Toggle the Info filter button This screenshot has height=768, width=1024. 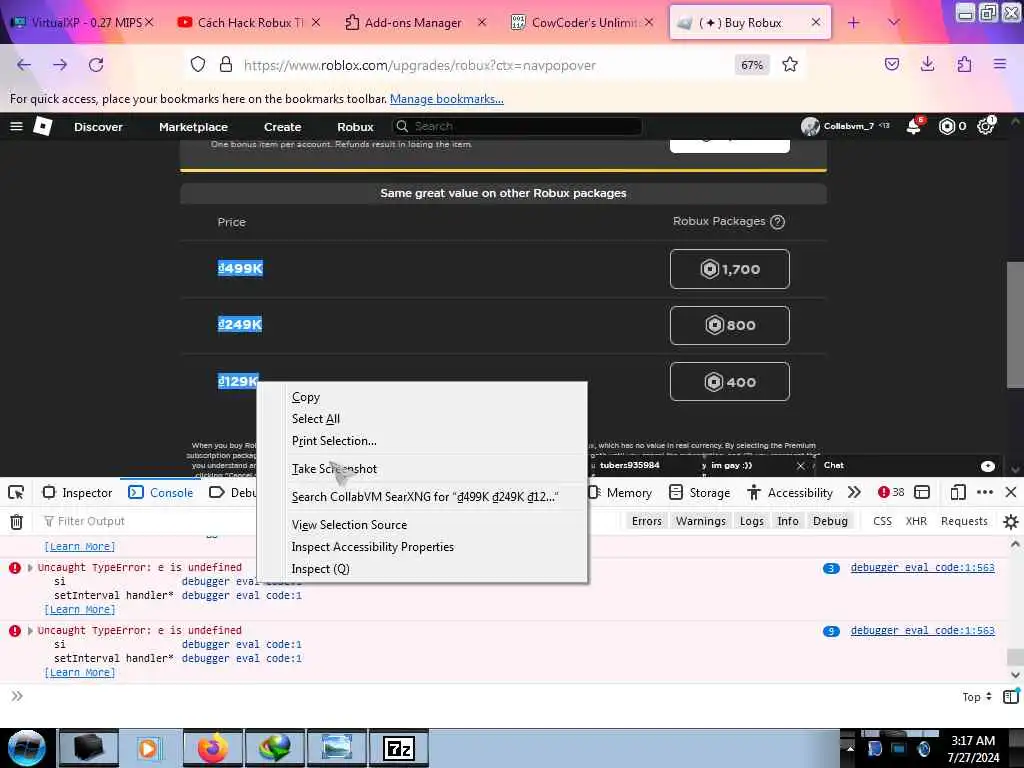coord(788,521)
